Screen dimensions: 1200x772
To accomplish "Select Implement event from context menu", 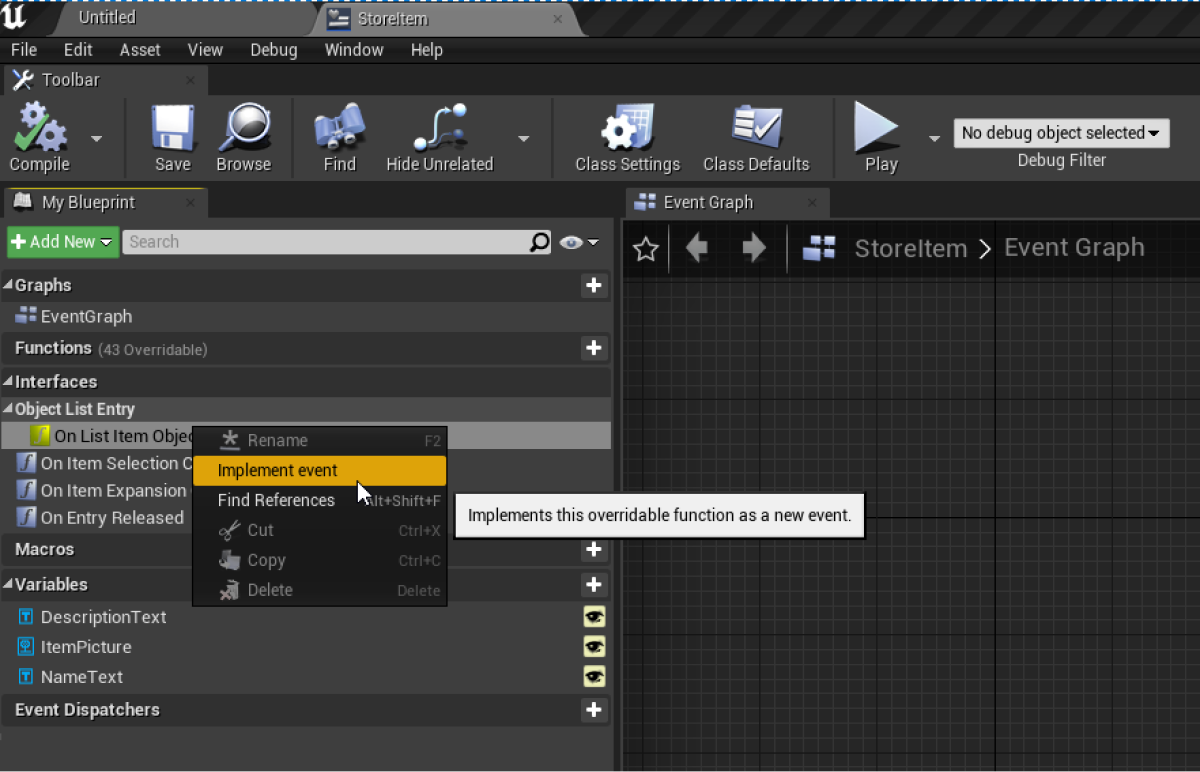I will [x=278, y=470].
